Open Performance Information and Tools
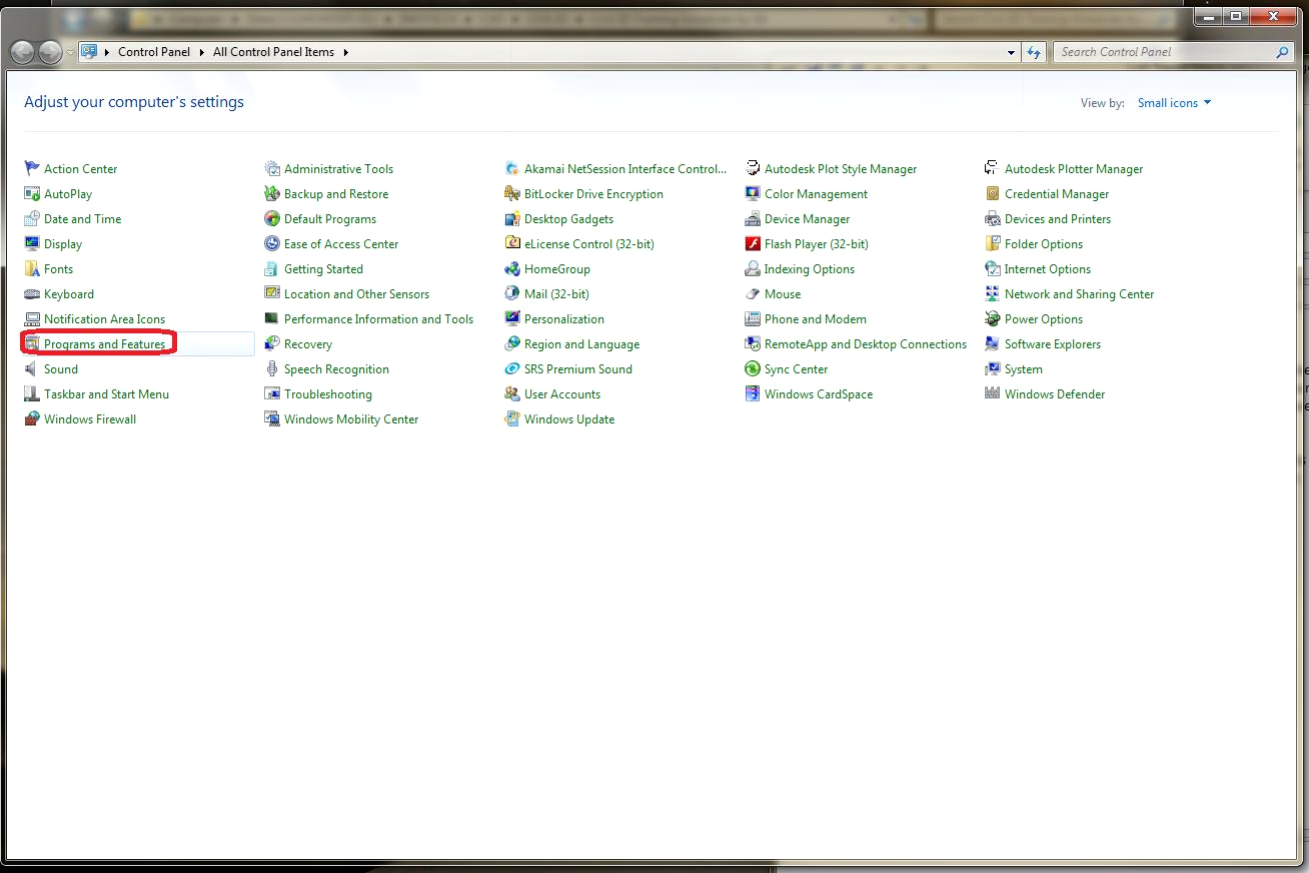1309x873 pixels. coord(378,319)
